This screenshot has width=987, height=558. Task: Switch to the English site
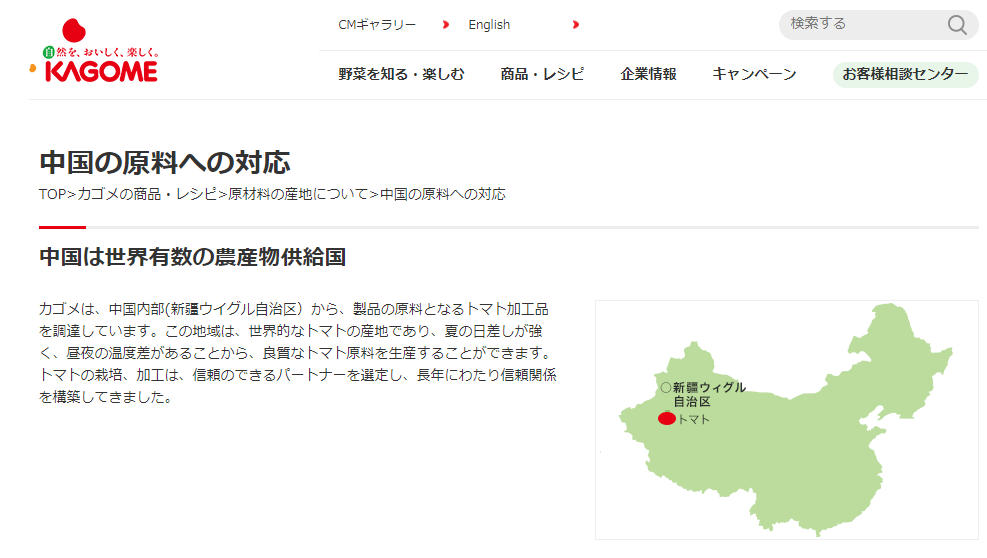coord(489,25)
